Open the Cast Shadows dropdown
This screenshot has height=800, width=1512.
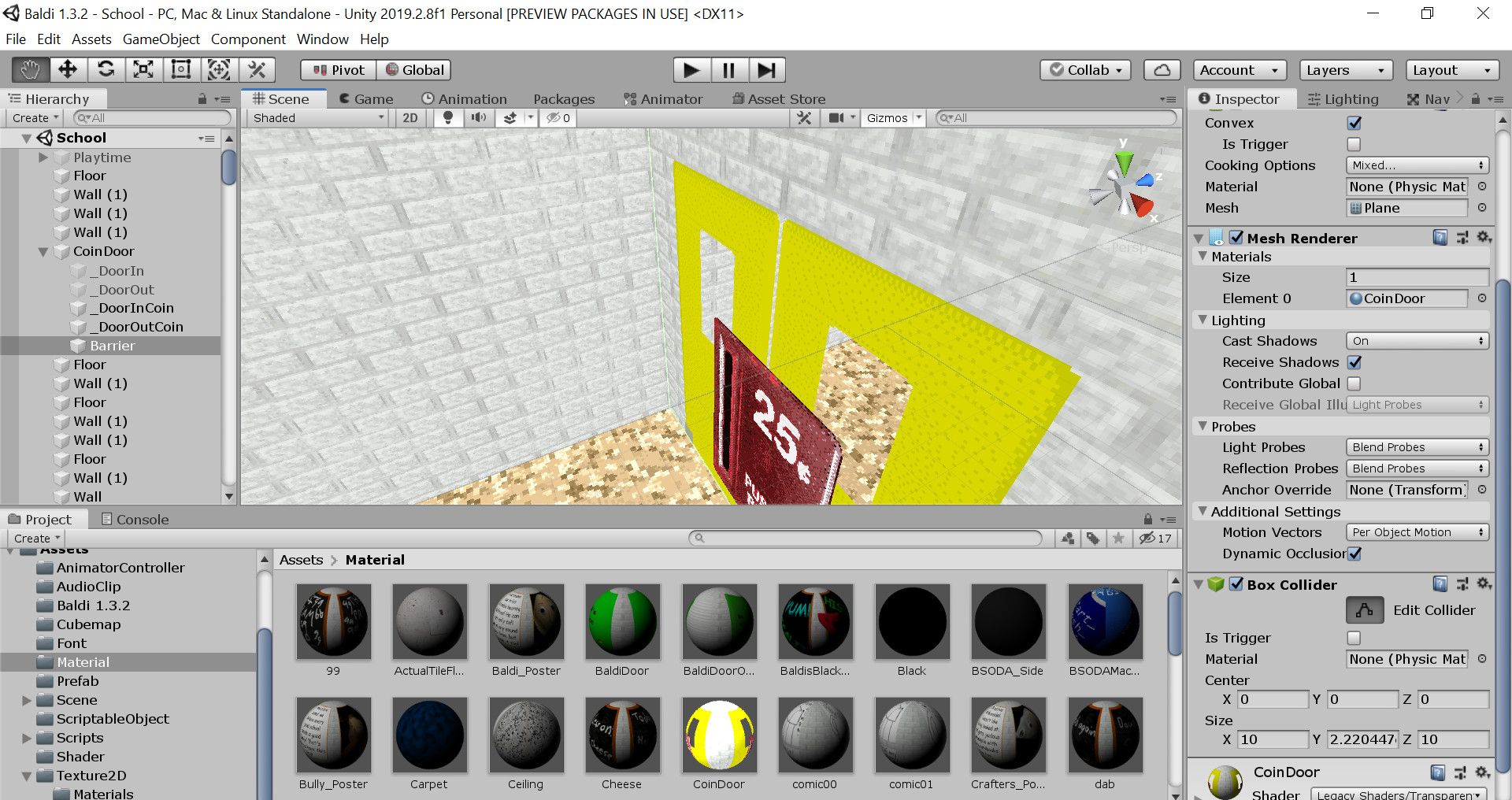click(x=1416, y=340)
